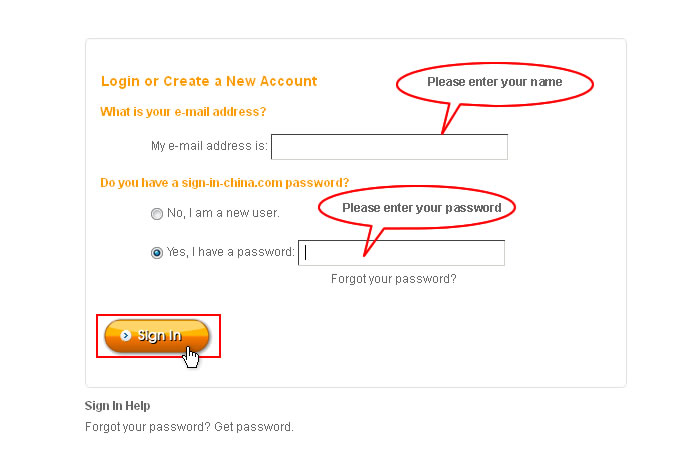The height and width of the screenshot is (476, 700).
Task: Click the 'No, I am a new user.' label text
Action: (223, 213)
